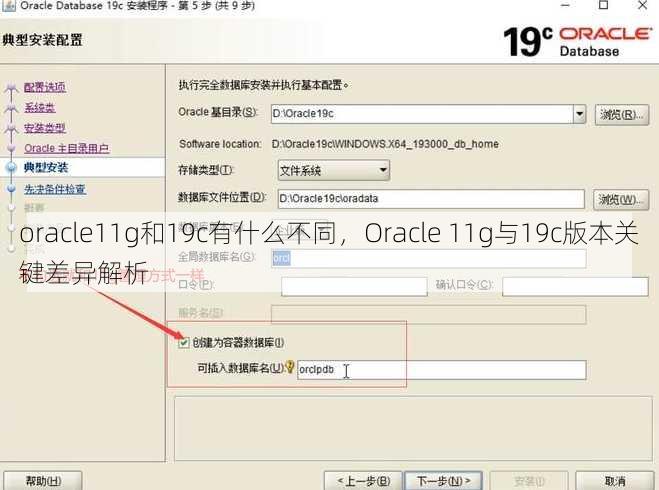This screenshot has height=490, width=659.
Task: Close the Oracle installer window
Action: click(643, 5)
